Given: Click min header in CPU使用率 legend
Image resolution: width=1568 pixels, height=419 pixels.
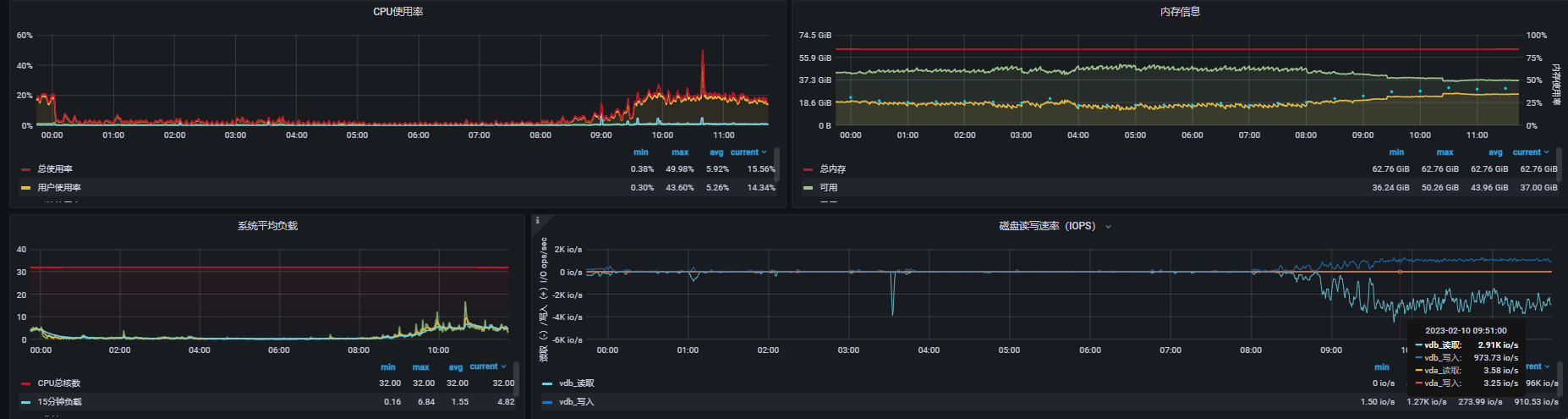Looking at the screenshot, I should click(641, 152).
